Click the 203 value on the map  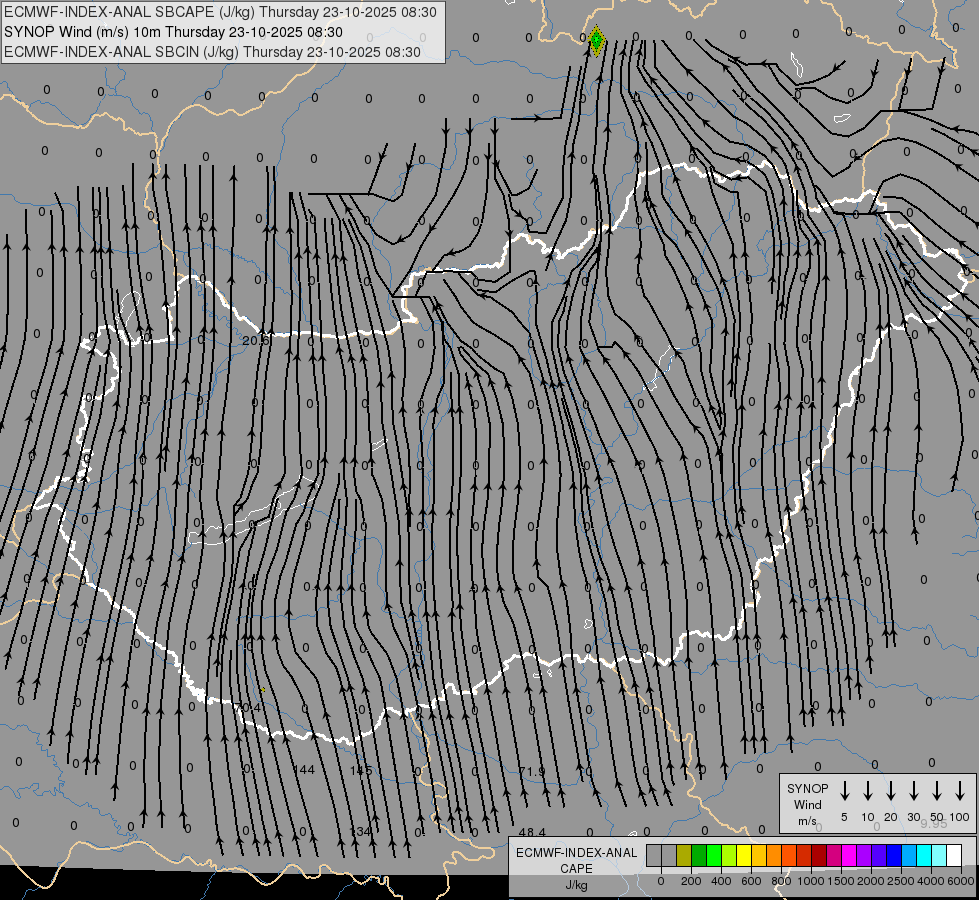[x=255, y=341]
